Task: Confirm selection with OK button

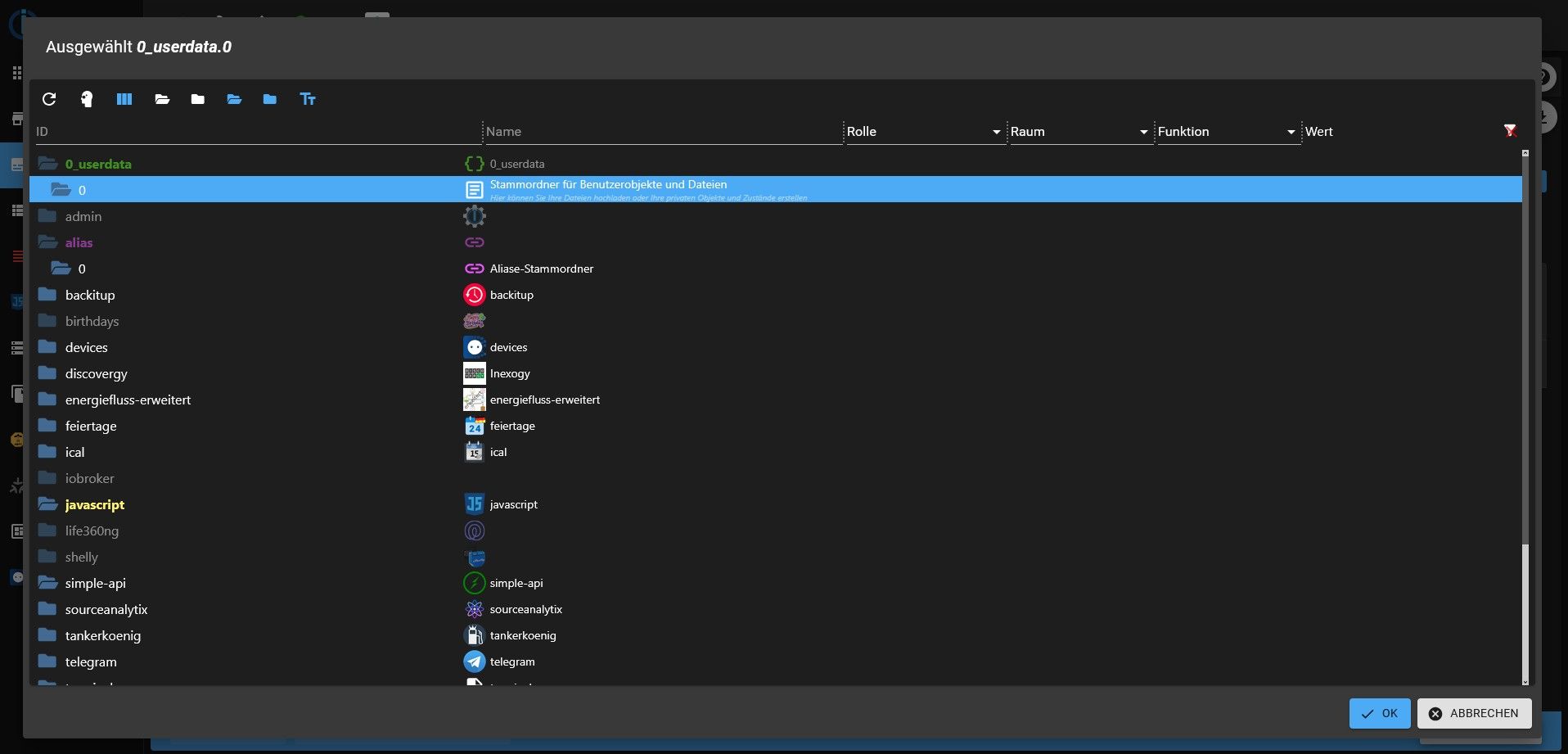Action: pos(1380,713)
